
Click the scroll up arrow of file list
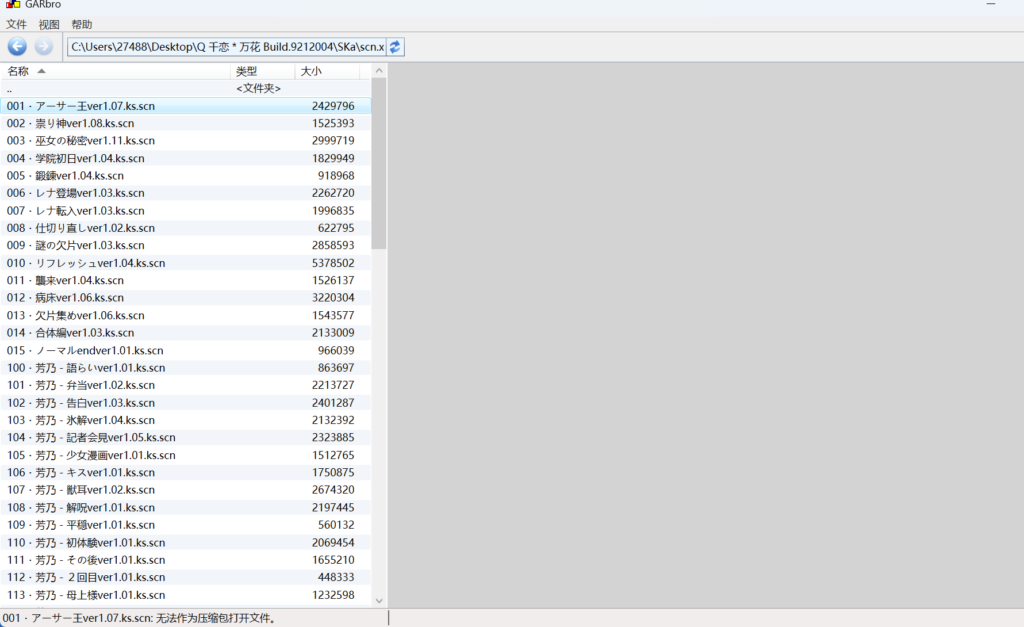point(379,71)
